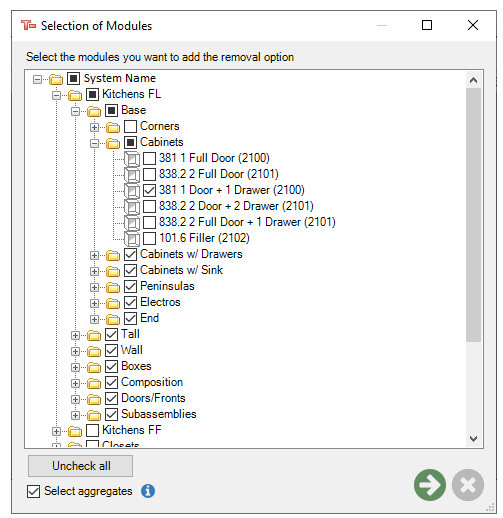Image resolution: width=503 pixels, height=518 pixels.
Task: Click the Uncheck all button
Action: 80,466
